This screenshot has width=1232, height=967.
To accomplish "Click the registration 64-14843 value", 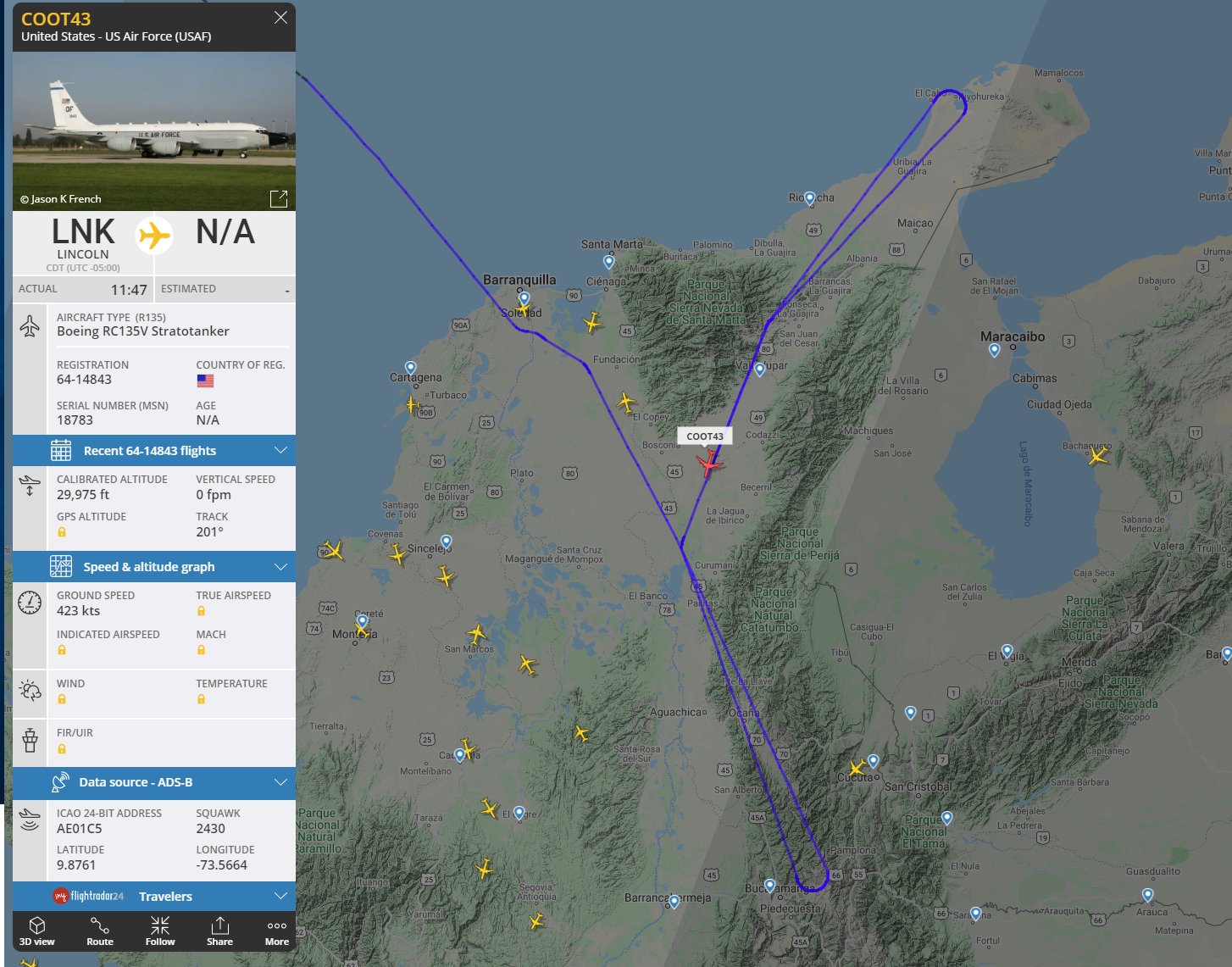I will pos(84,379).
